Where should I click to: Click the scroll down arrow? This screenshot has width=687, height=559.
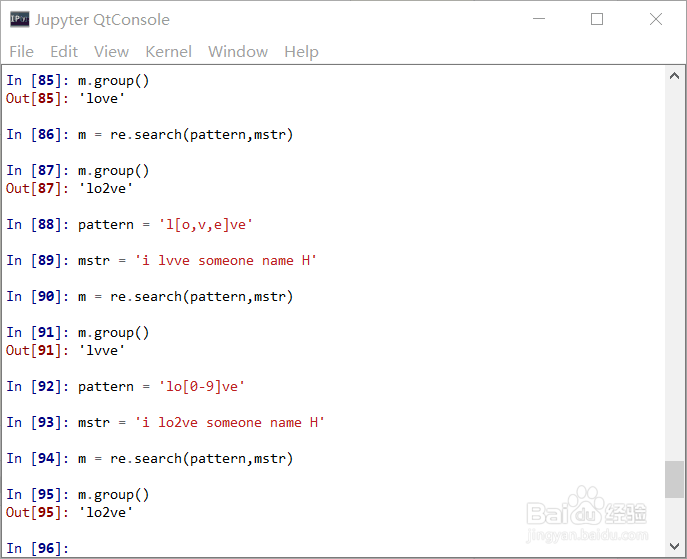click(674, 546)
